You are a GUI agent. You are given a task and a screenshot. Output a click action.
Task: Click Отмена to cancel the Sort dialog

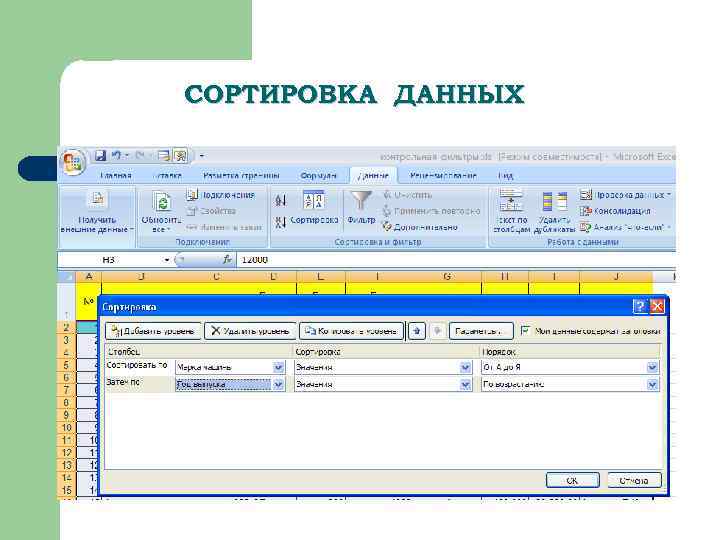pyautogui.click(x=634, y=480)
